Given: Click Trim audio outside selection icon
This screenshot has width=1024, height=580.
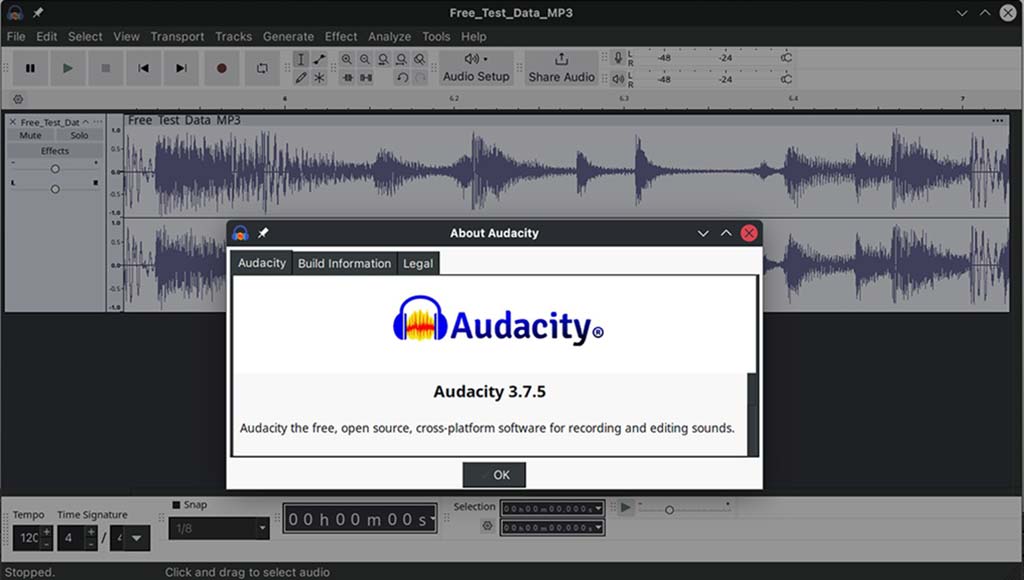Looking at the screenshot, I should point(347,78).
